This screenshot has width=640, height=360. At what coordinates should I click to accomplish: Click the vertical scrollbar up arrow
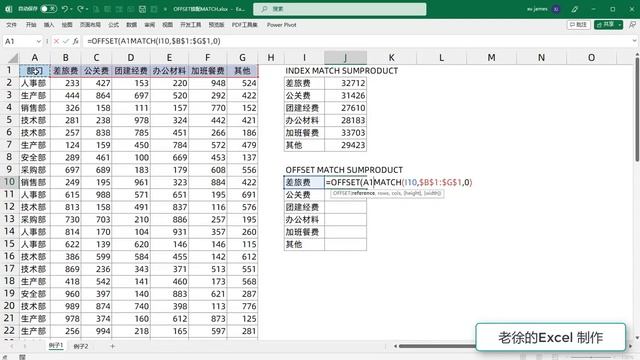[637, 54]
